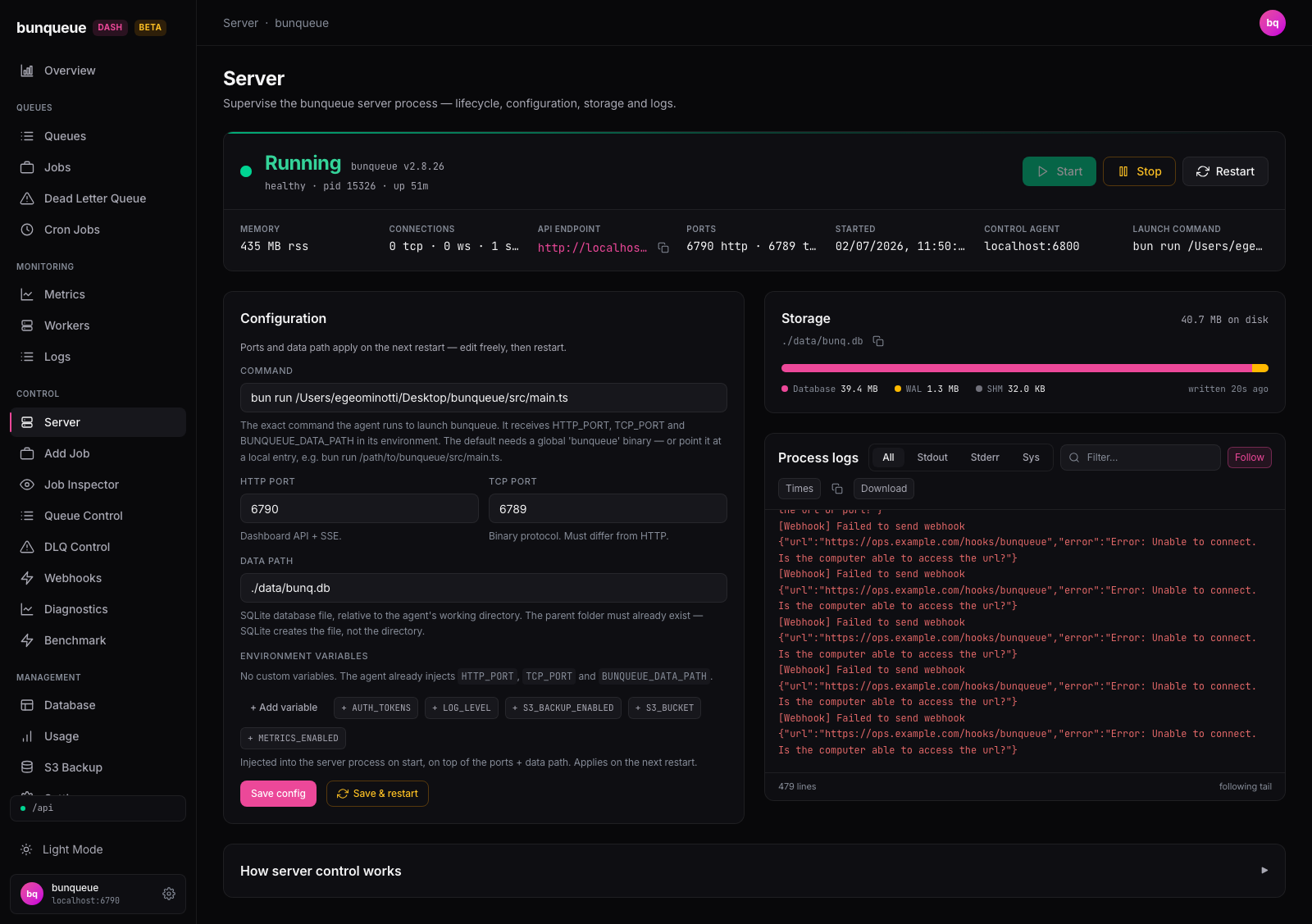Click Server breadcrumb link
The width and height of the screenshot is (1312, 924).
(240, 23)
